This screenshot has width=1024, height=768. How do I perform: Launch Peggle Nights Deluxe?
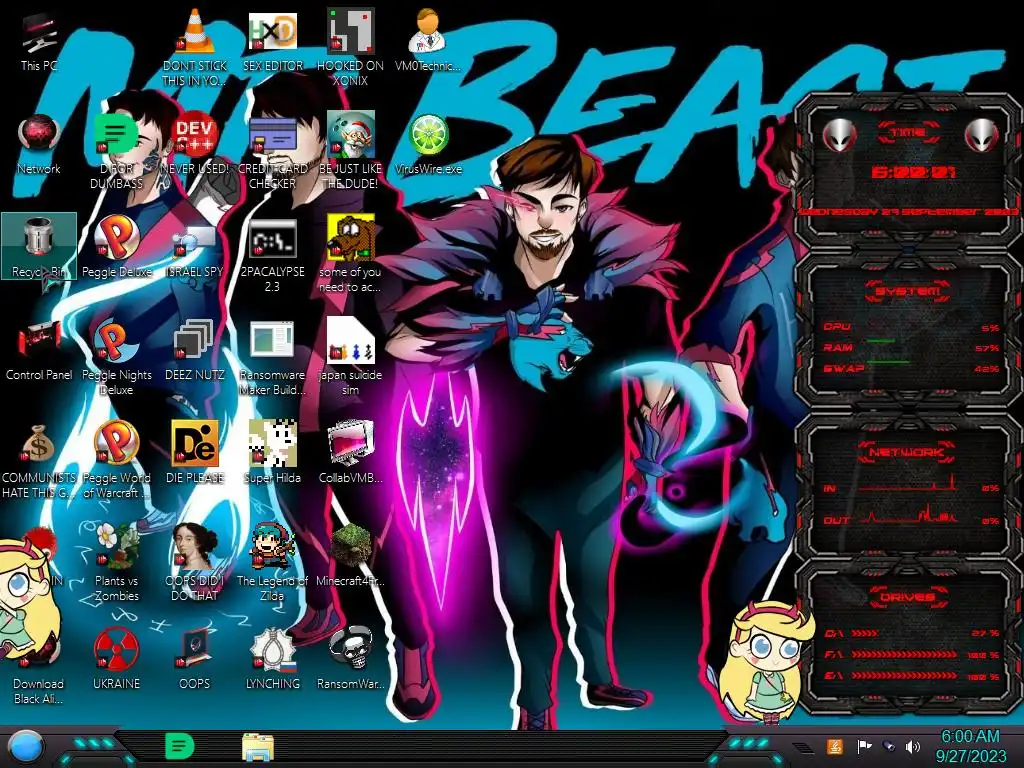[x=116, y=357]
